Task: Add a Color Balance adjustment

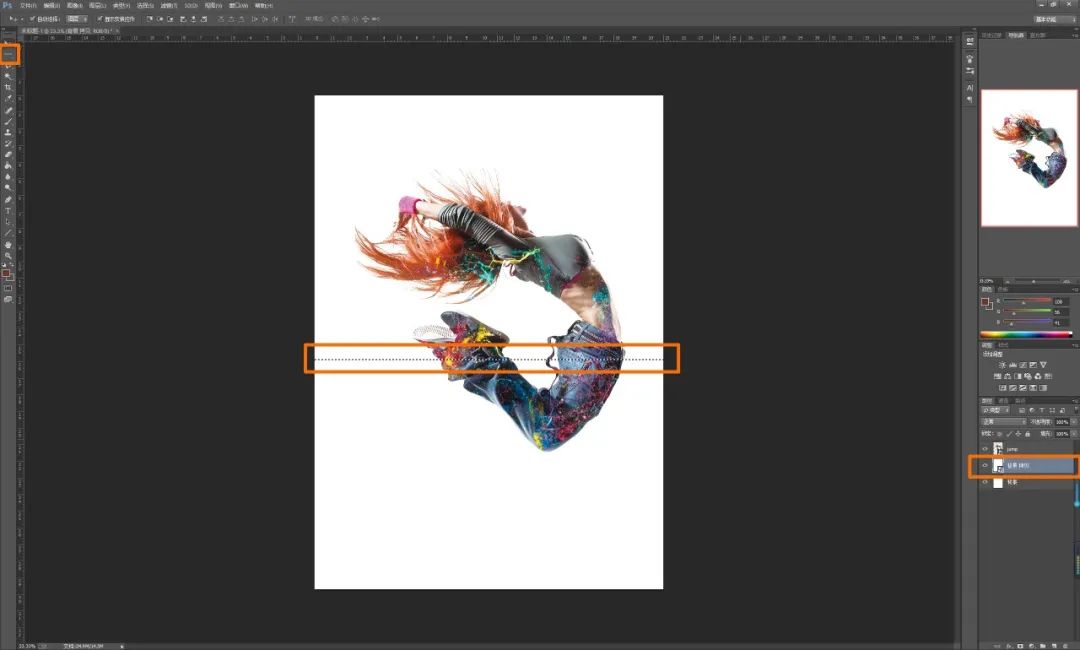Action: pyautogui.click(x=1007, y=376)
